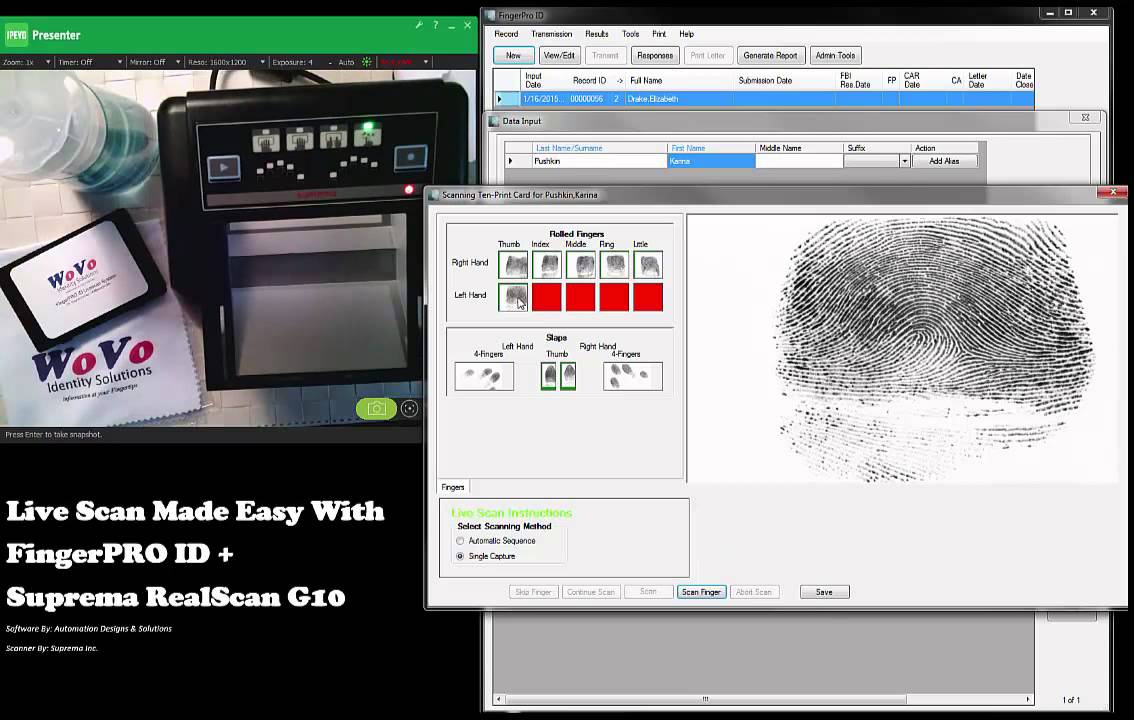Select Left Hand rolled Thumb print

tap(513, 297)
